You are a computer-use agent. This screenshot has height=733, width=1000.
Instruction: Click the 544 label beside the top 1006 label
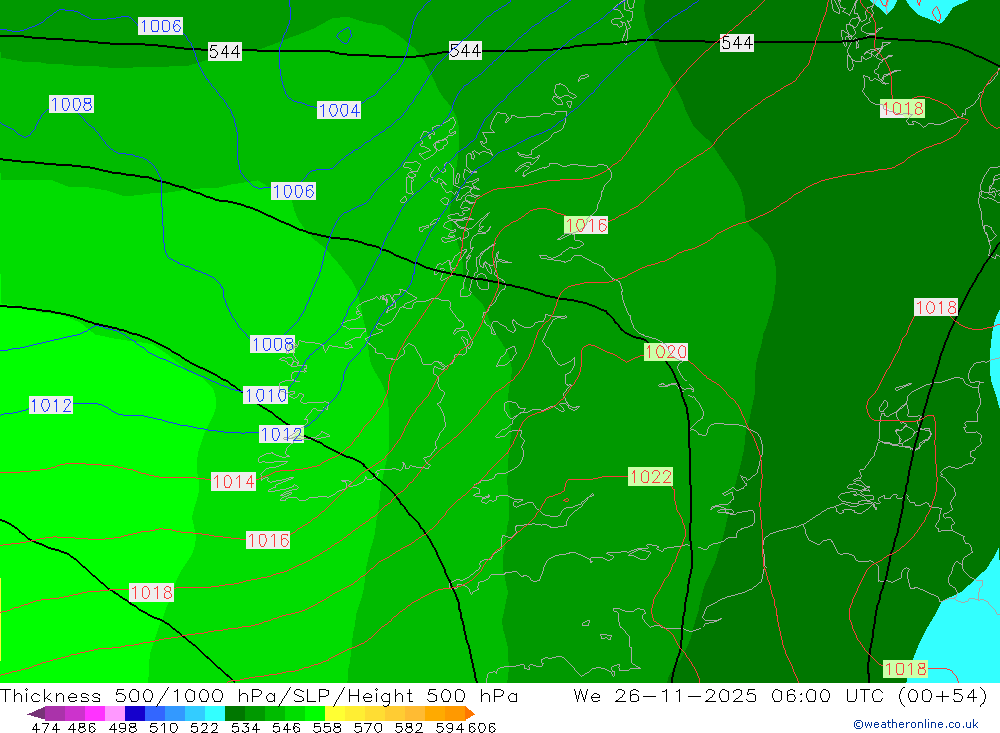[x=224, y=52]
